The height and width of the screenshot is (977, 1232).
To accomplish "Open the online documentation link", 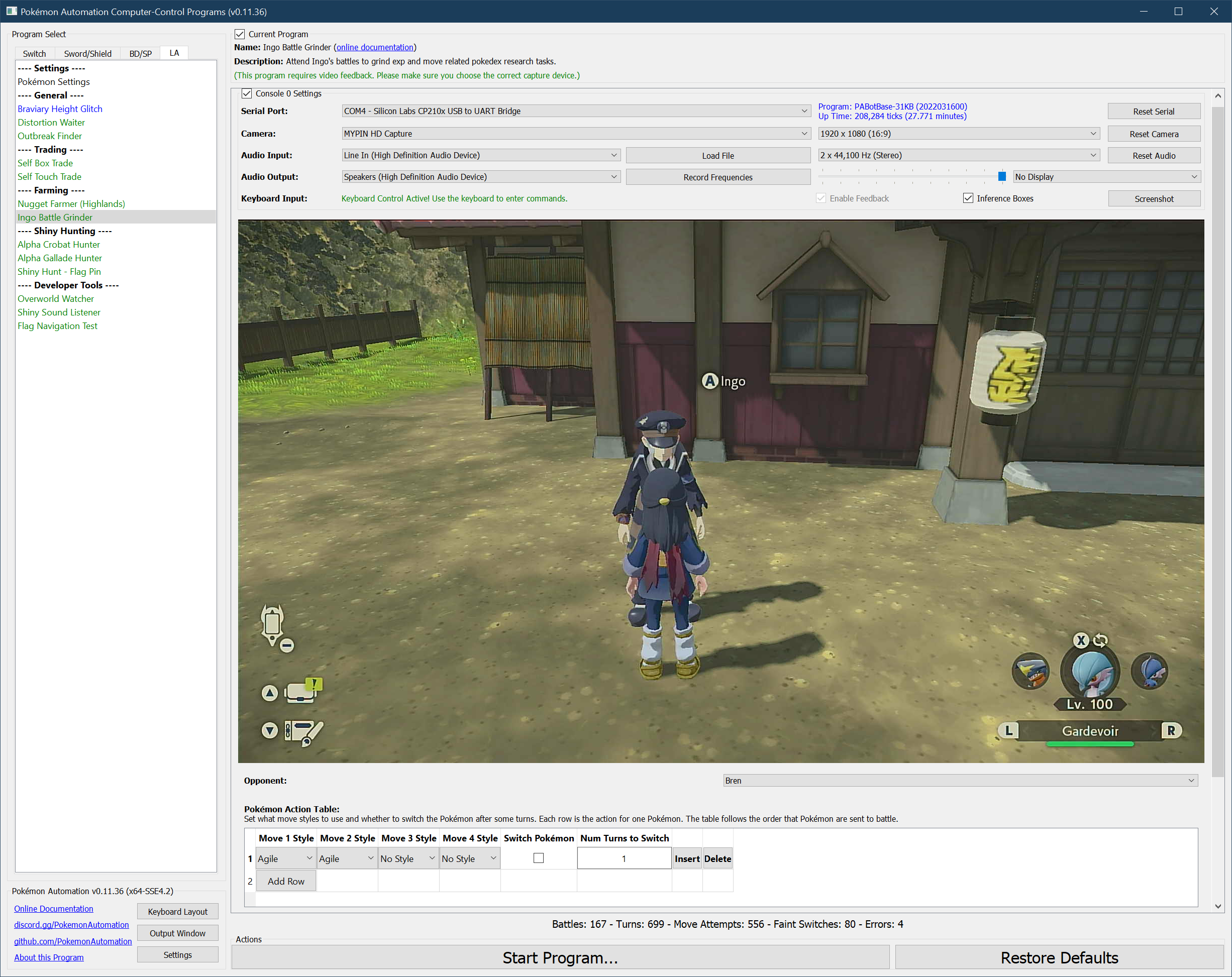I will pyautogui.click(x=374, y=47).
